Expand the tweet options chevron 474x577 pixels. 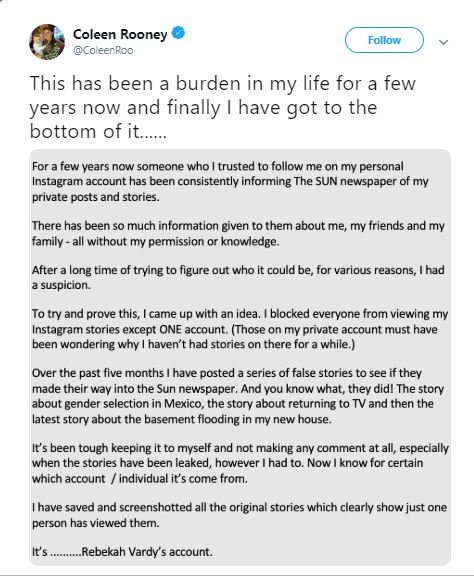point(443,42)
